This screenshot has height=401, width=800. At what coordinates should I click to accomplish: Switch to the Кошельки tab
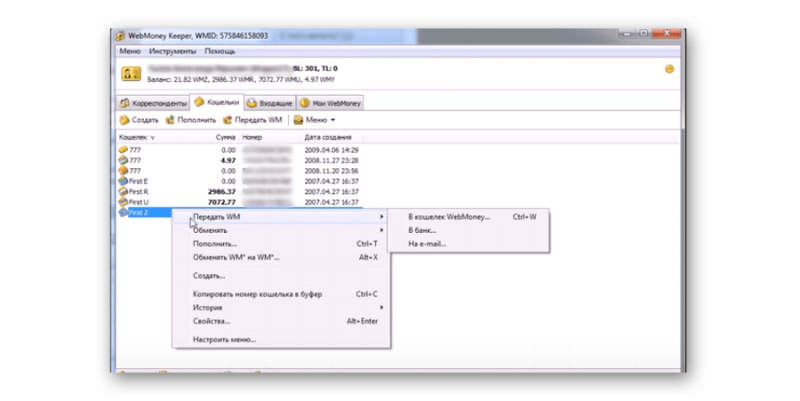(216, 102)
